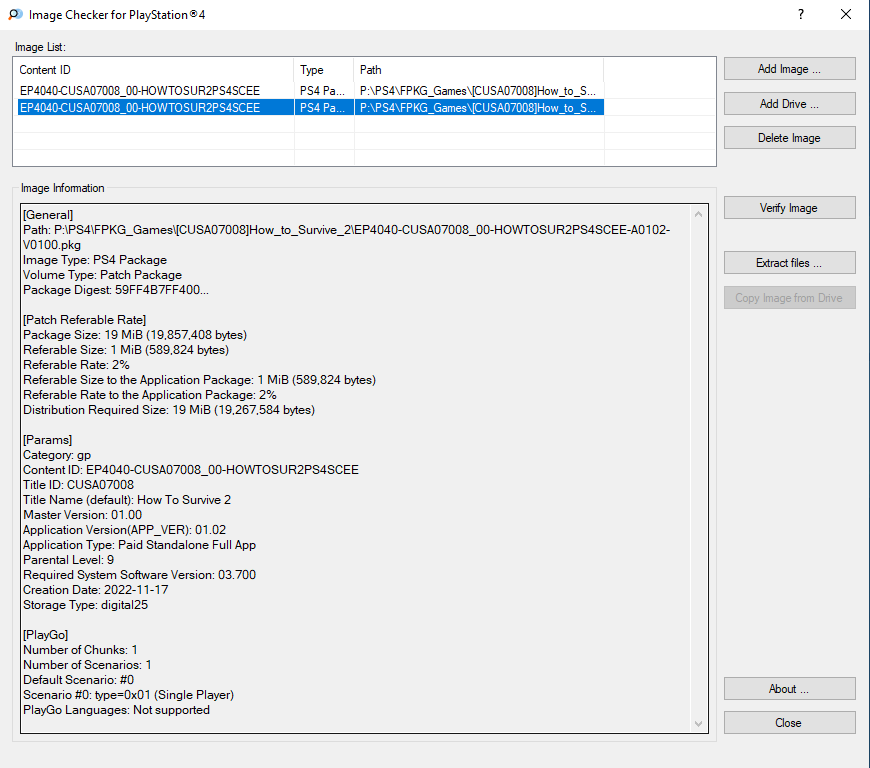Click the Title Name: How To Survive 2 line

pos(127,499)
